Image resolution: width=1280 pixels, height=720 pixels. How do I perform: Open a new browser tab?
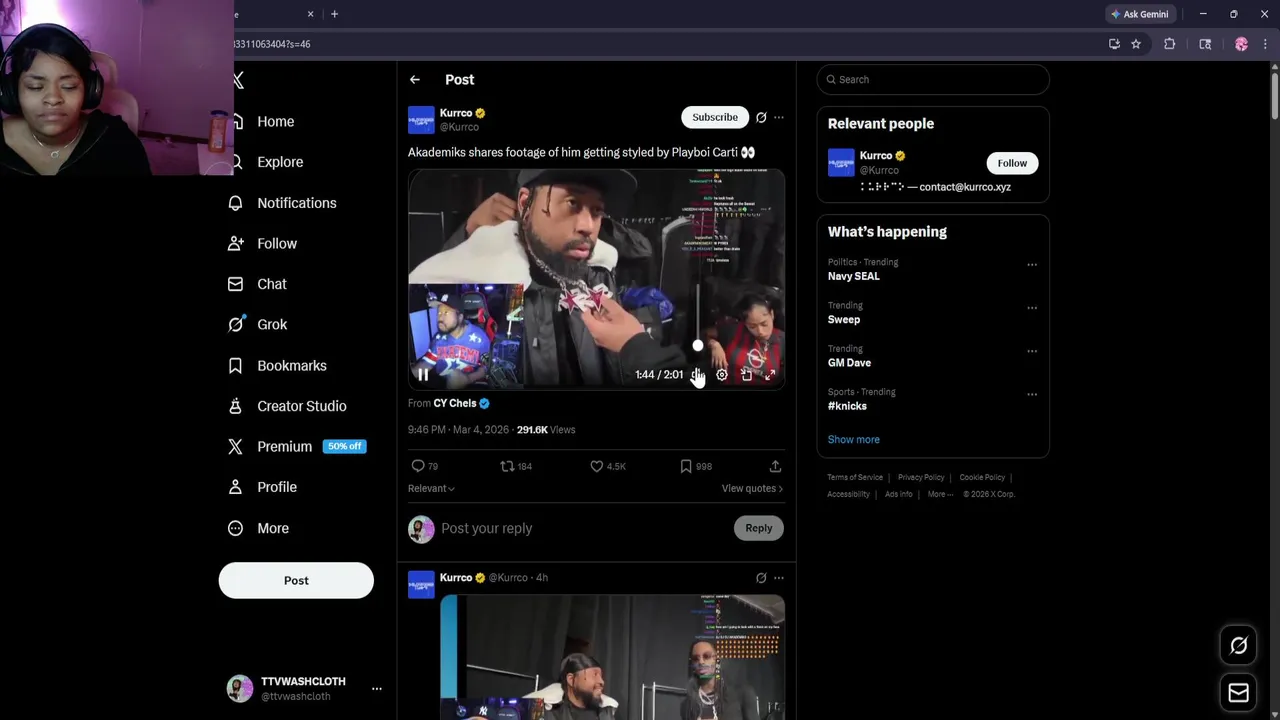coord(334,14)
